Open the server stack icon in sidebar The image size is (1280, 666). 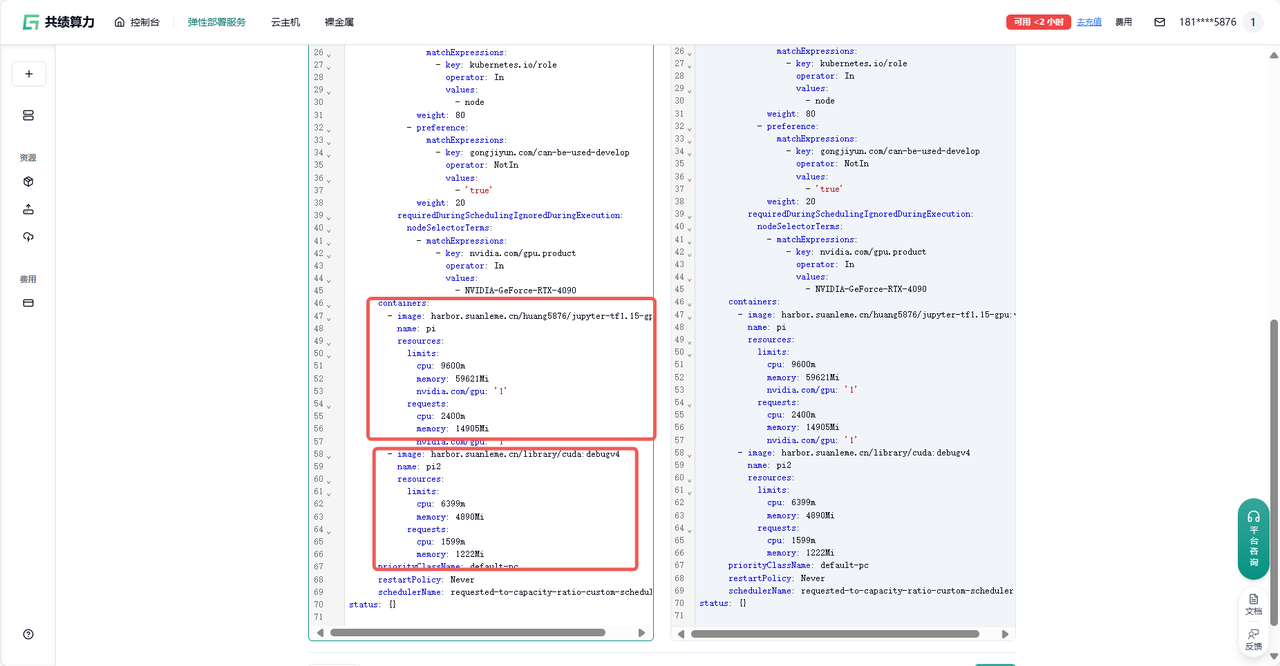pyautogui.click(x=28, y=115)
